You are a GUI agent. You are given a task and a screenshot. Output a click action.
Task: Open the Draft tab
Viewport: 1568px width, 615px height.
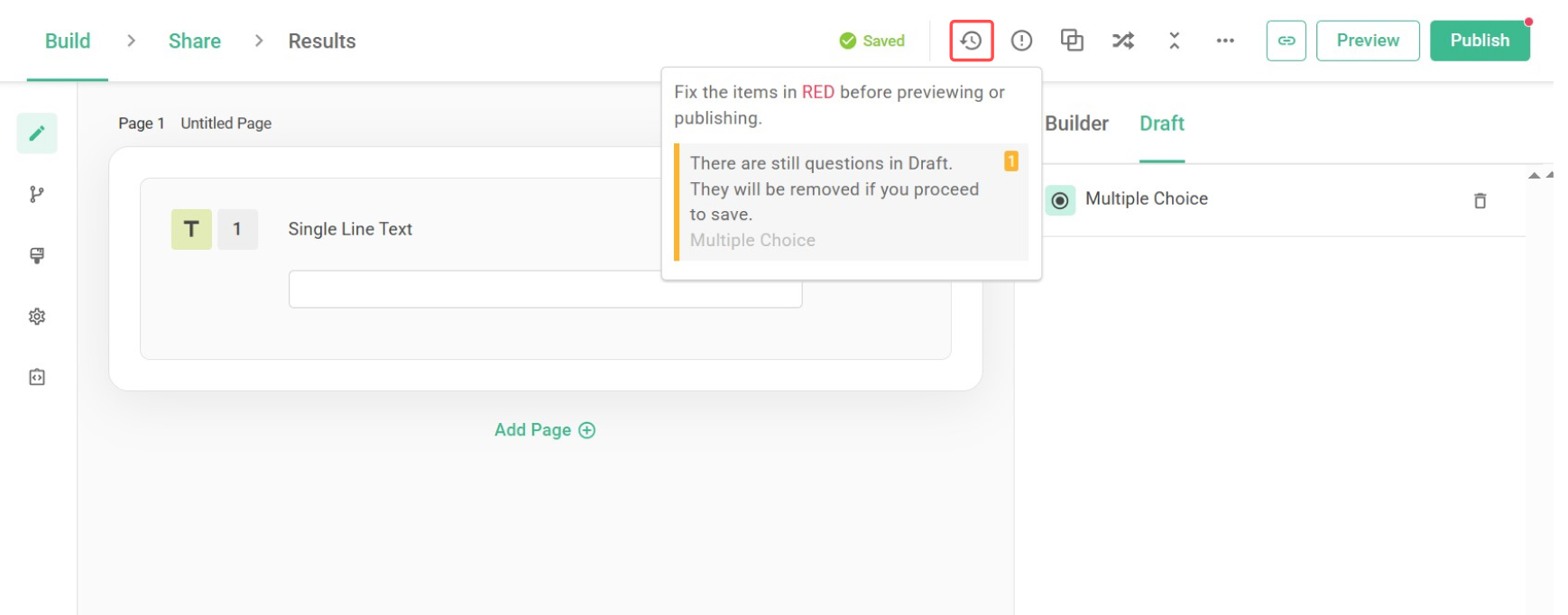1162,124
